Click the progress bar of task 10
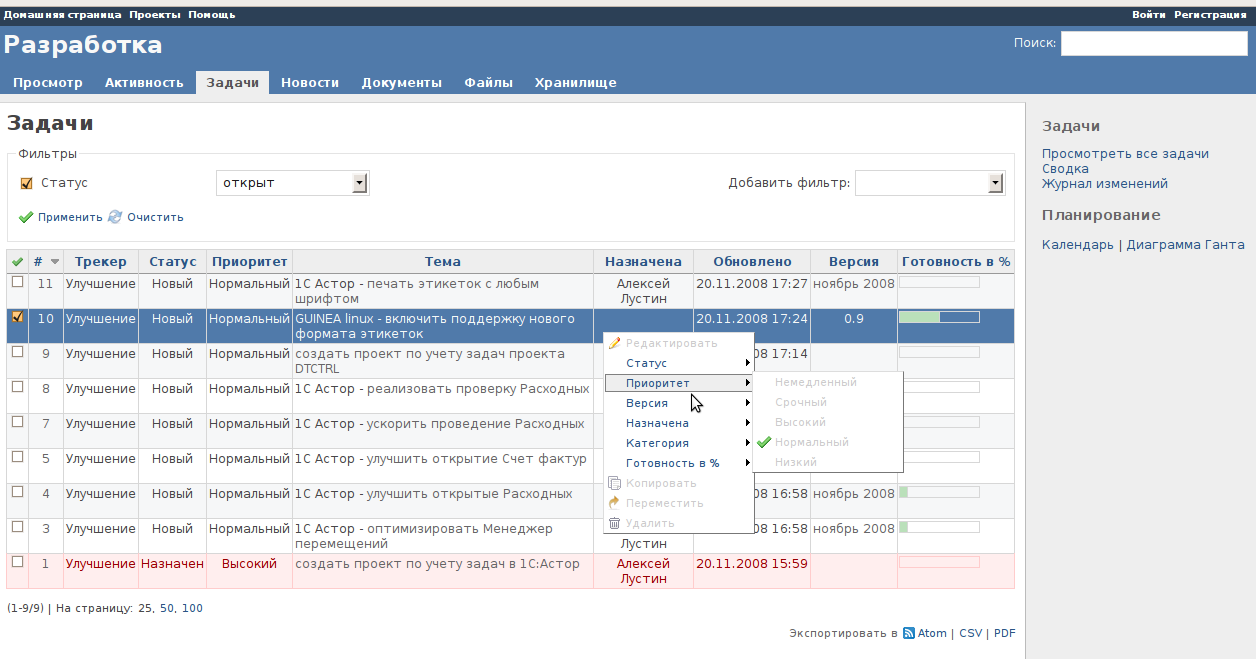The width and height of the screenshot is (1256, 659). coord(939,317)
